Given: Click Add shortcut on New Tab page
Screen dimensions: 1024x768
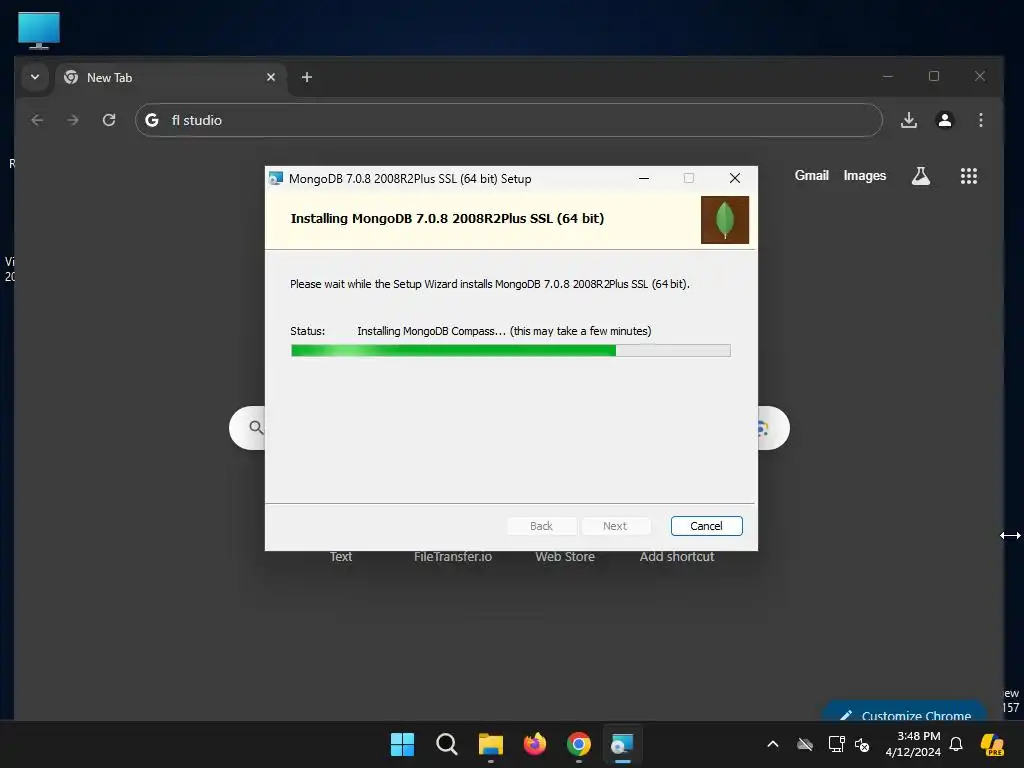Looking at the screenshot, I should point(677,557).
